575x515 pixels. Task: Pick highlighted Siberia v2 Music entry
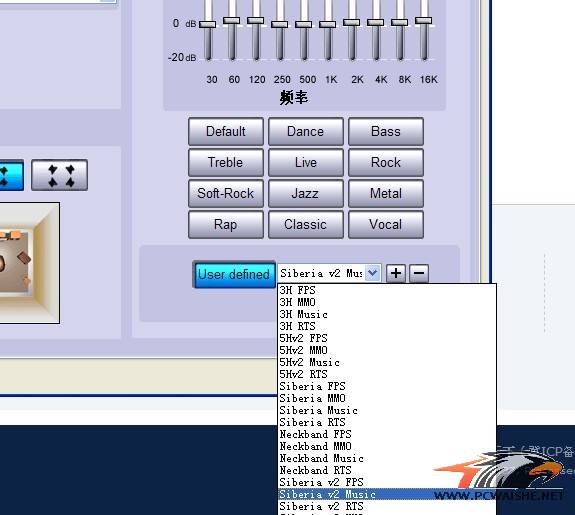[387, 494]
